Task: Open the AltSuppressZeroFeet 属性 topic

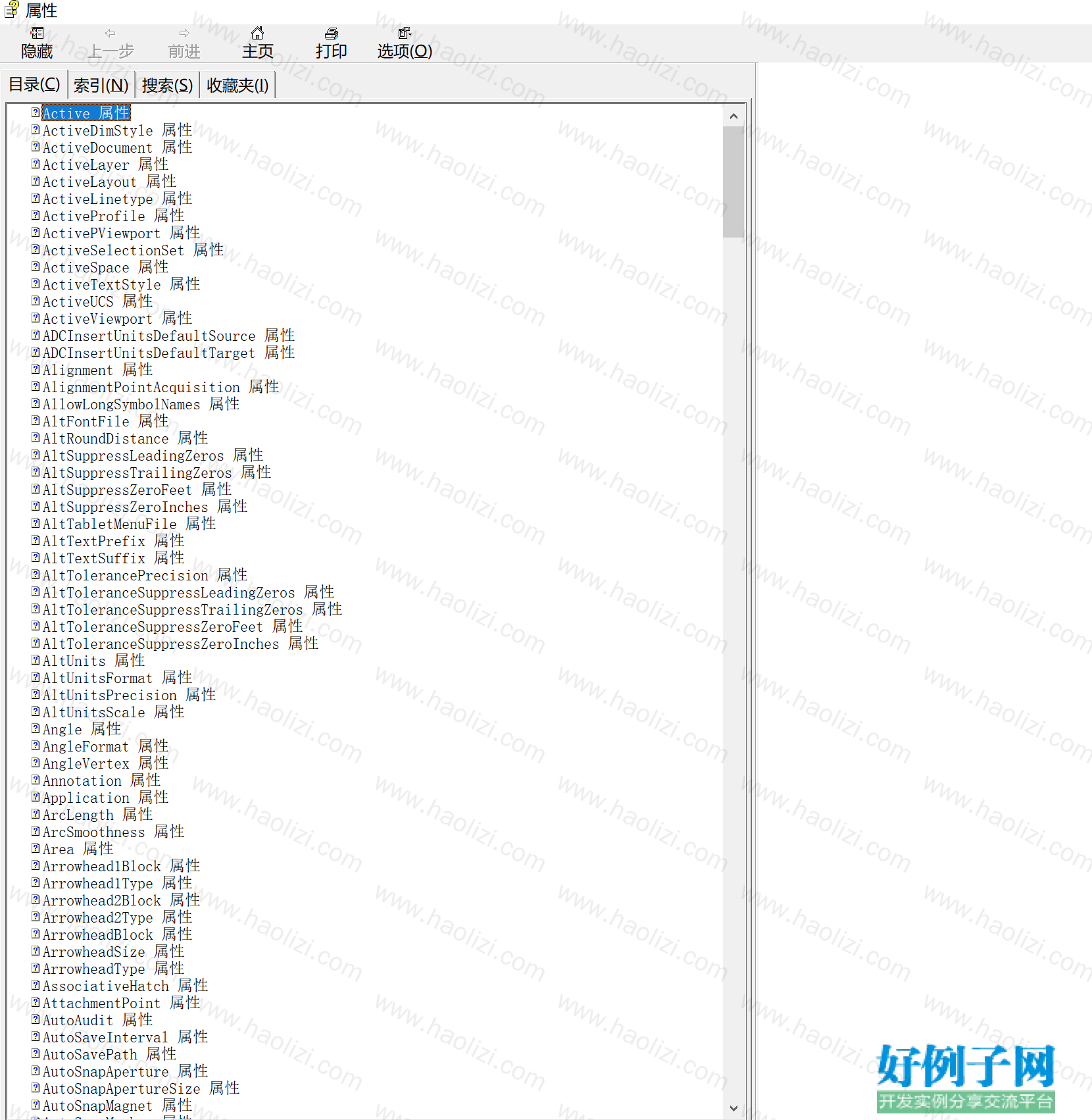Action: pyautogui.click(x=137, y=490)
